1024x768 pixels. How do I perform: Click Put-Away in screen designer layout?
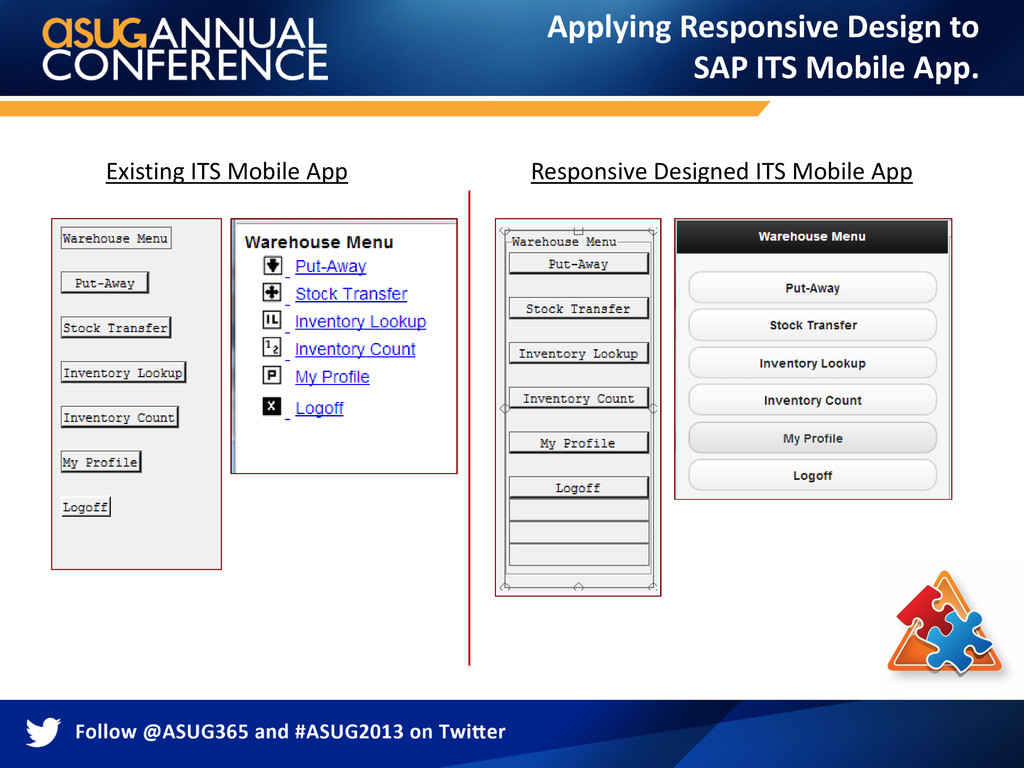click(579, 264)
